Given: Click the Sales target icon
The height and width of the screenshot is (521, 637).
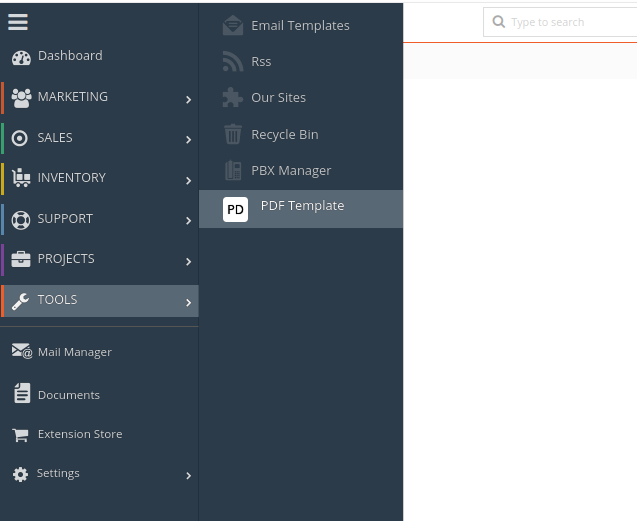Looking at the screenshot, I should 20,138.
